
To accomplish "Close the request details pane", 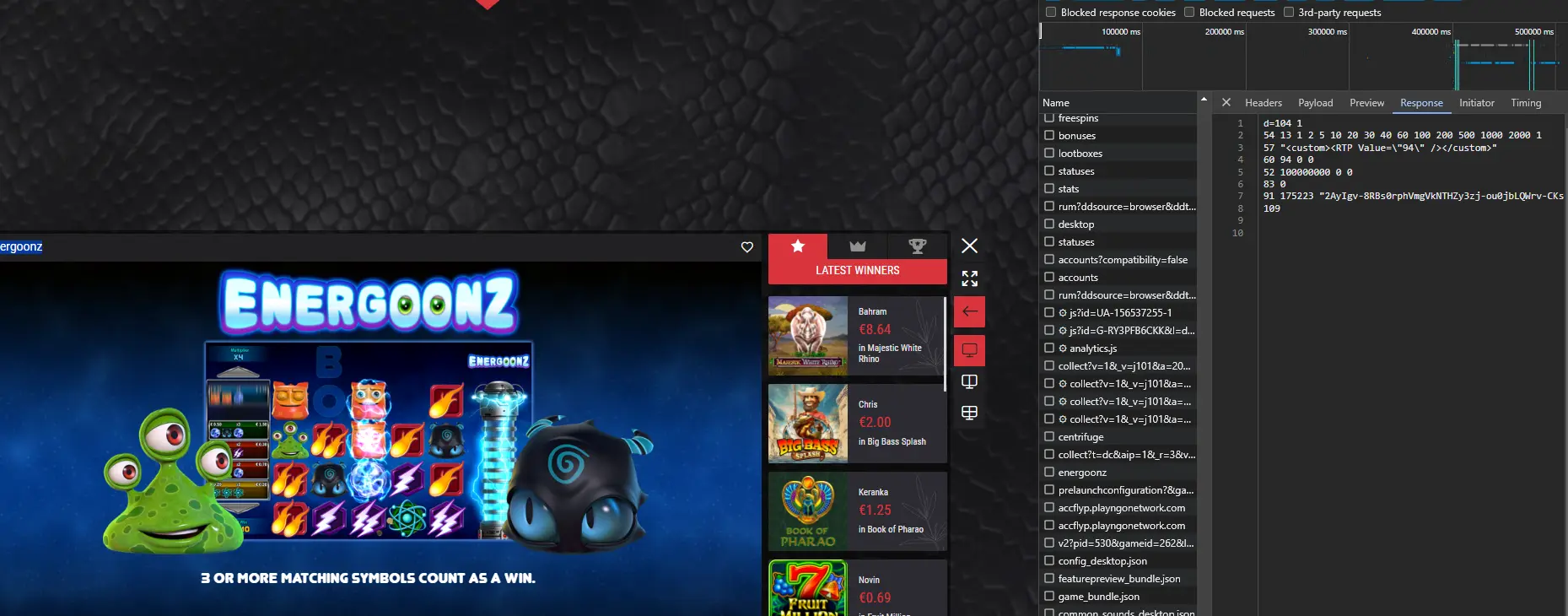I will [x=1226, y=102].
